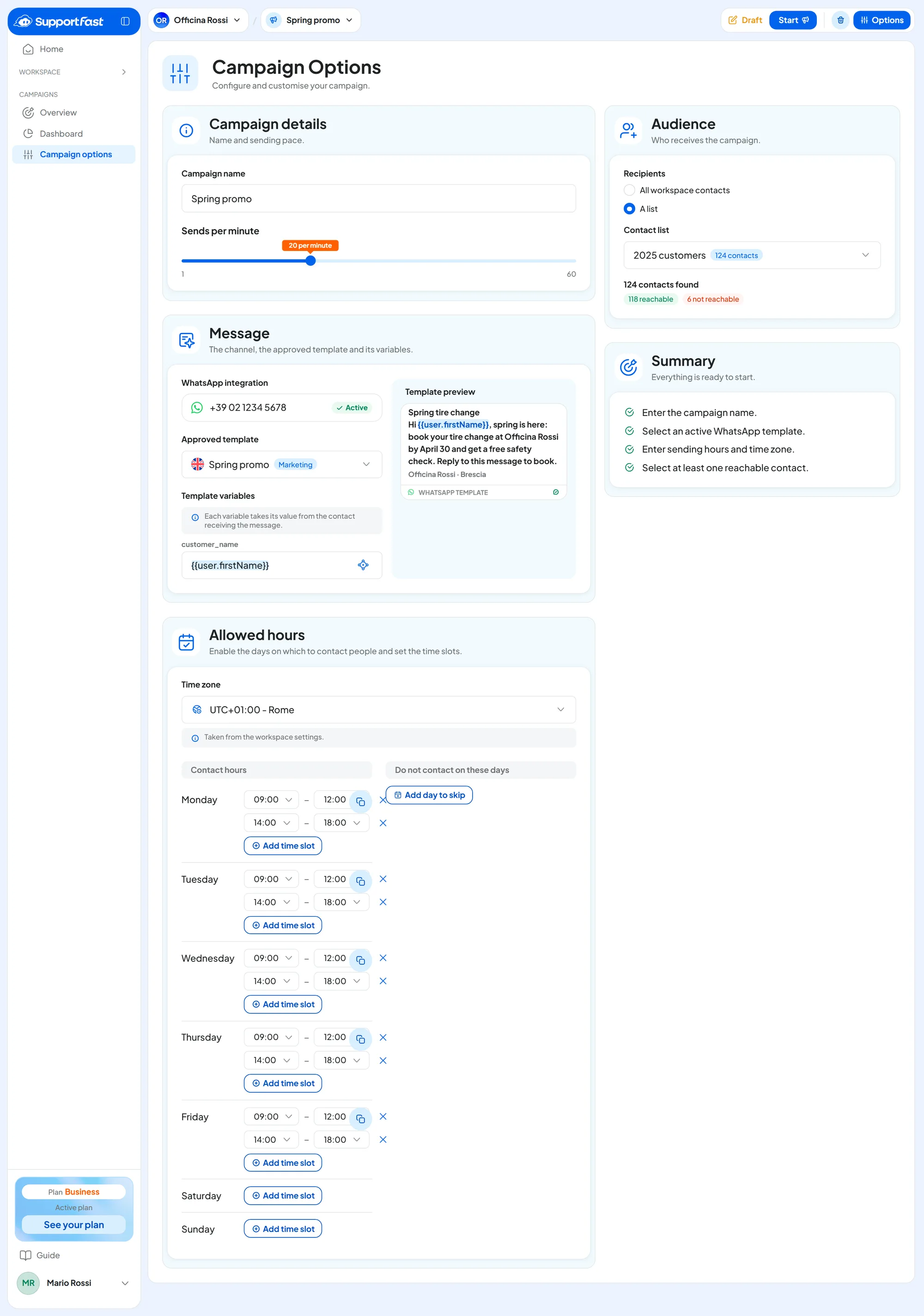Click the Options button in header
Viewport: 924px width, 1316px height.
881,20
